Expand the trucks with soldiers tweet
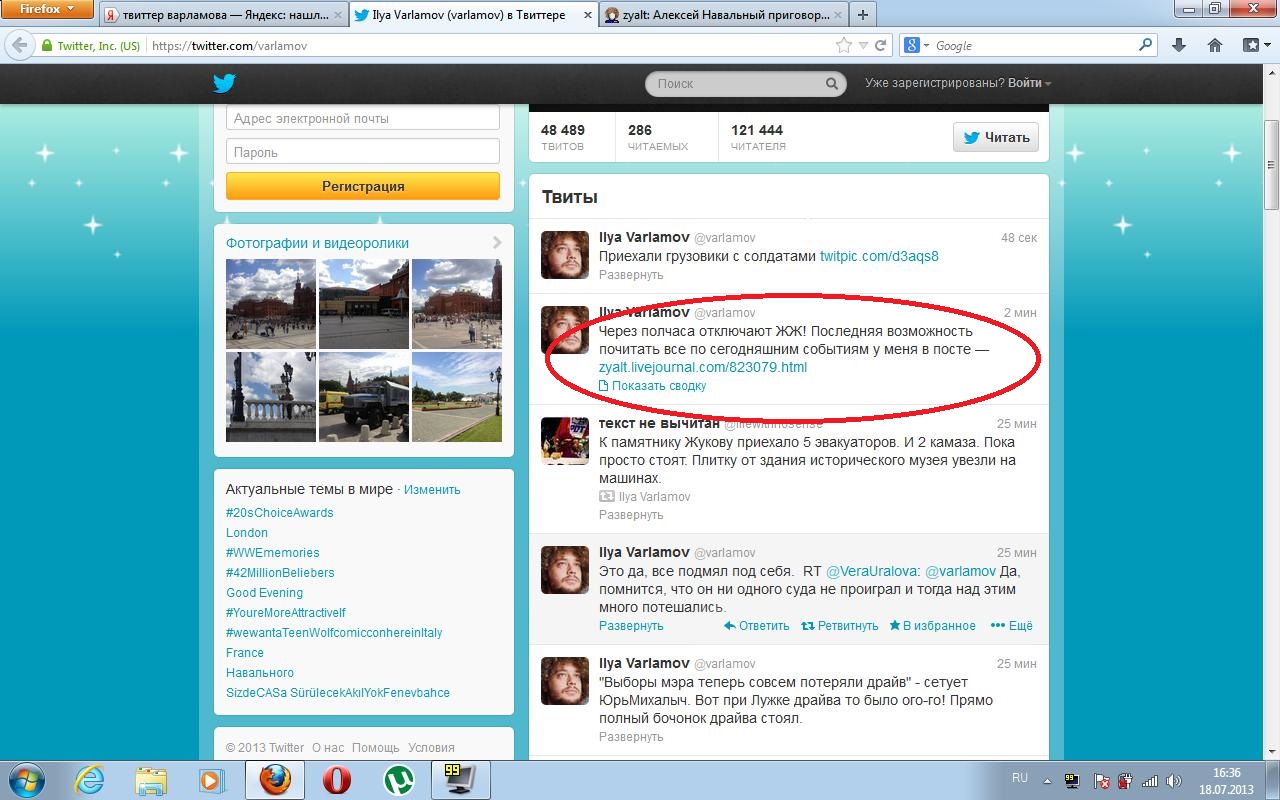1280x800 pixels. [631, 275]
